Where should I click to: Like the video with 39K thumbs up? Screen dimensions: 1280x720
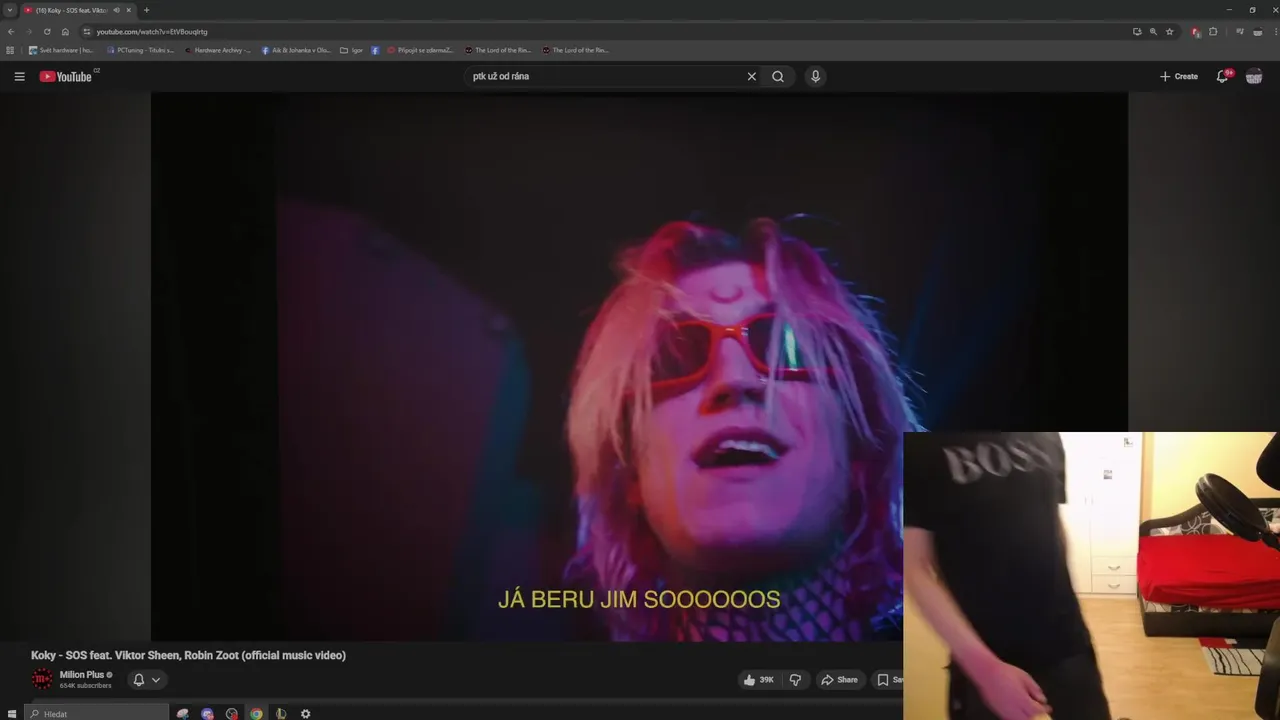pyautogui.click(x=758, y=680)
